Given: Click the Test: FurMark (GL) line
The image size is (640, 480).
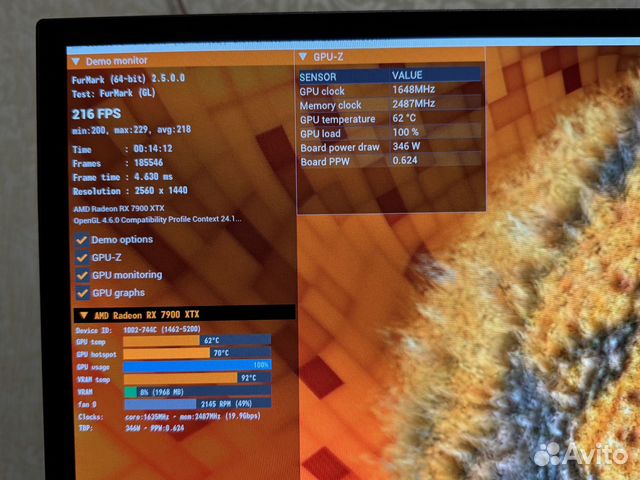Looking at the screenshot, I should click(113, 93).
